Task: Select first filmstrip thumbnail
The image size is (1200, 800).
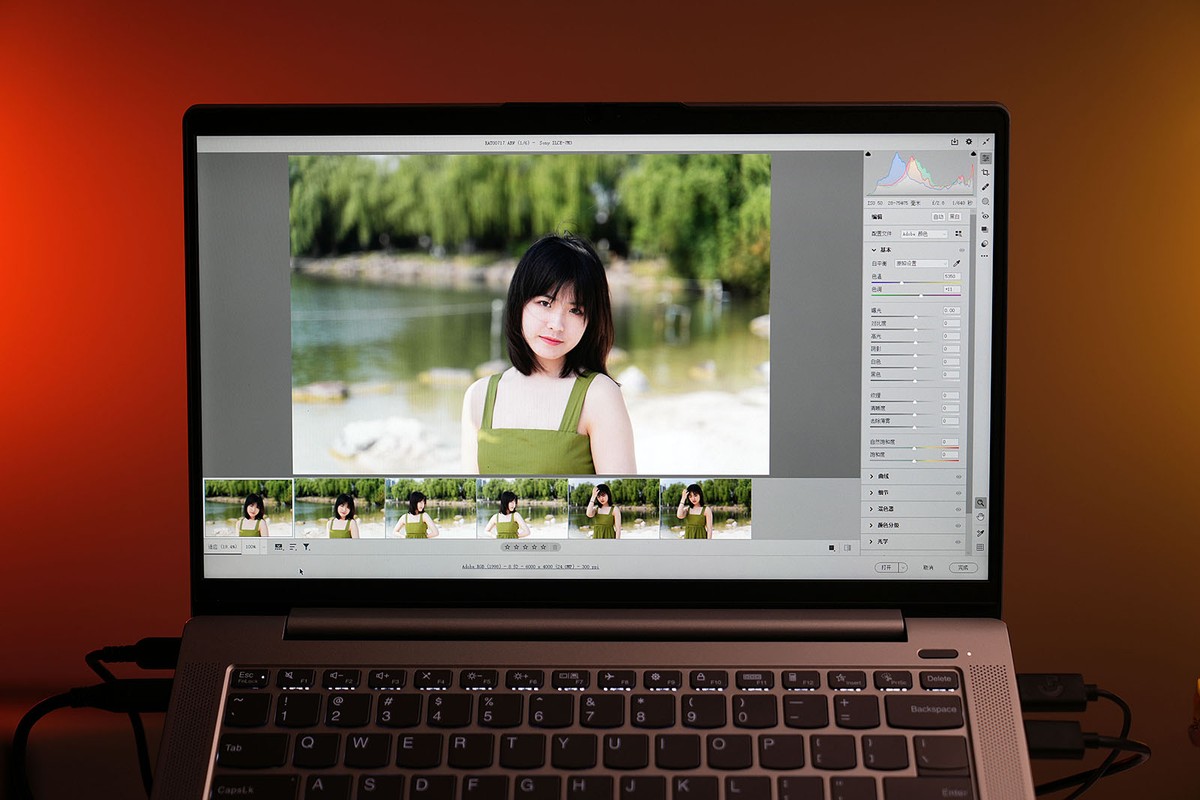Action: coord(249,508)
